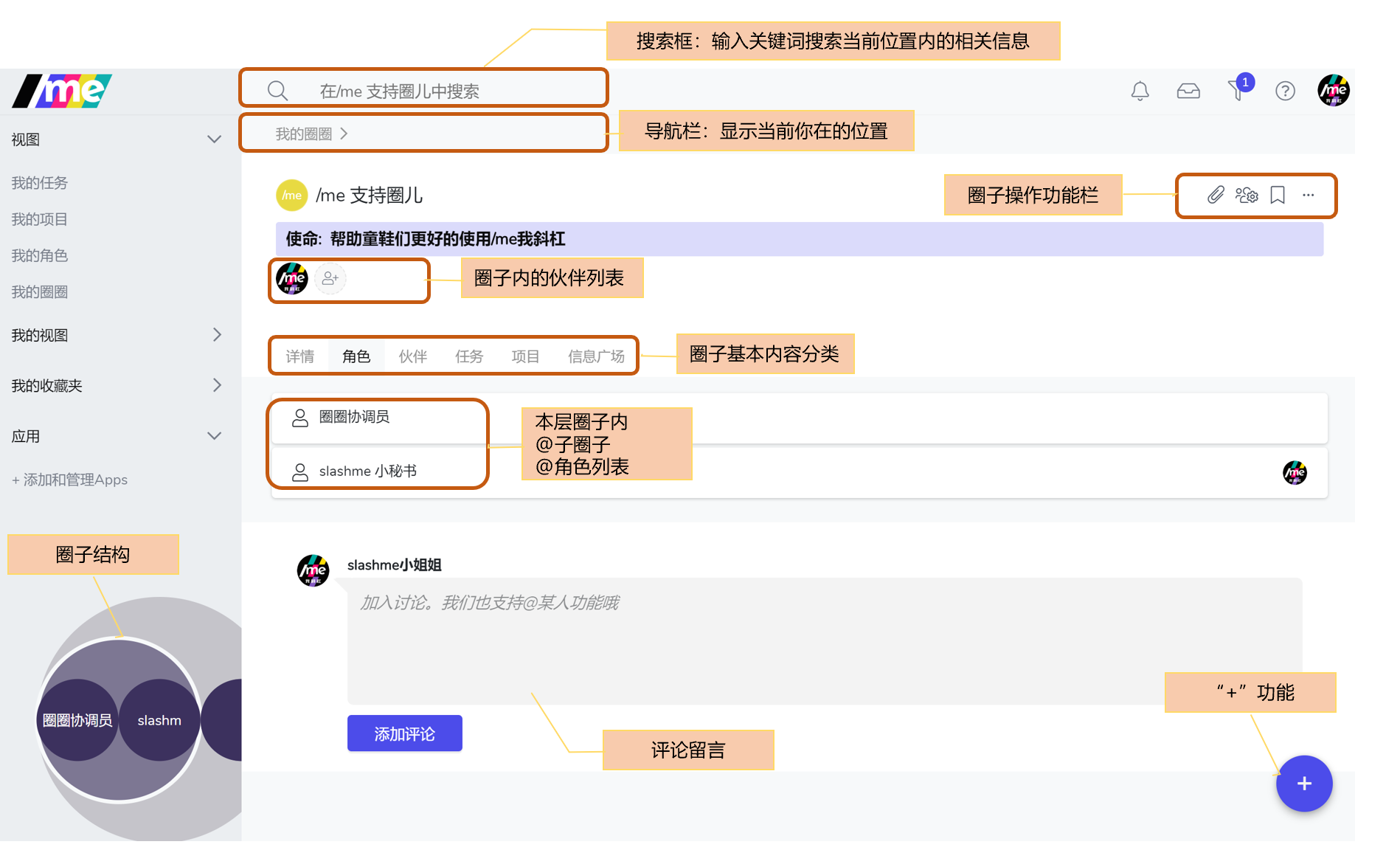
Task: Switch to the 伙伴 tab
Action: click(413, 356)
